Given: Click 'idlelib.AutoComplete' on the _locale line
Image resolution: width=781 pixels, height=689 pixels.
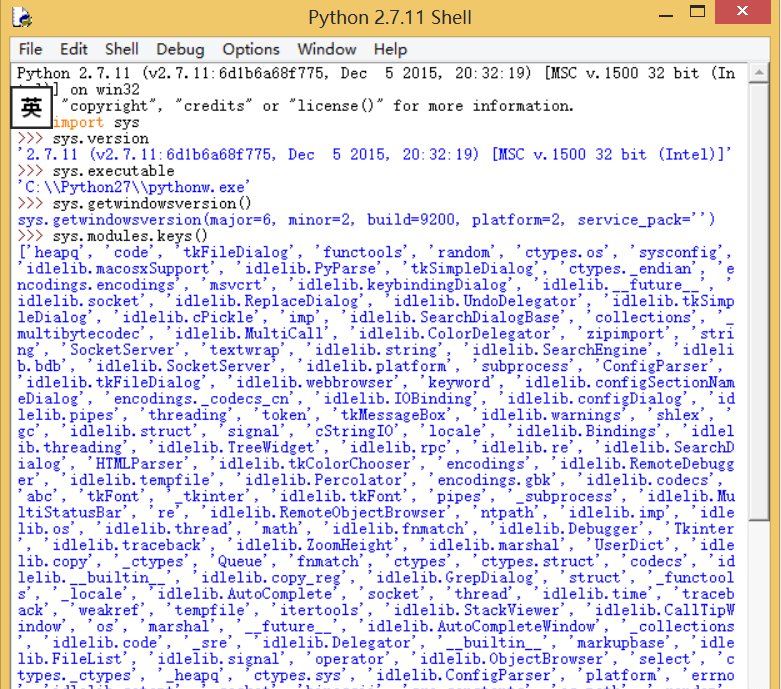Looking at the screenshot, I should [x=245, y=594].
